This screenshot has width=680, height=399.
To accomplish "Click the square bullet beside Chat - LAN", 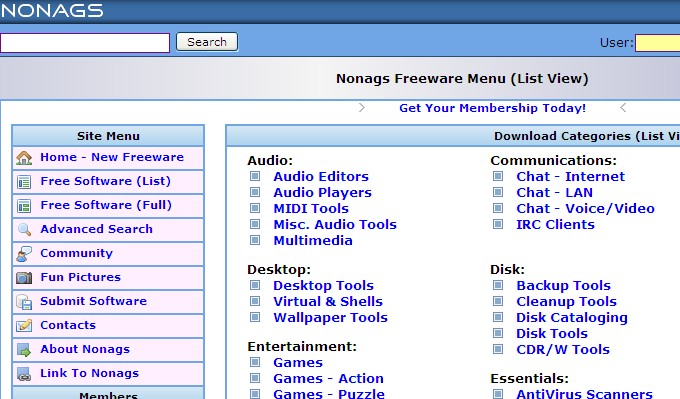I will tap(498, 192).
